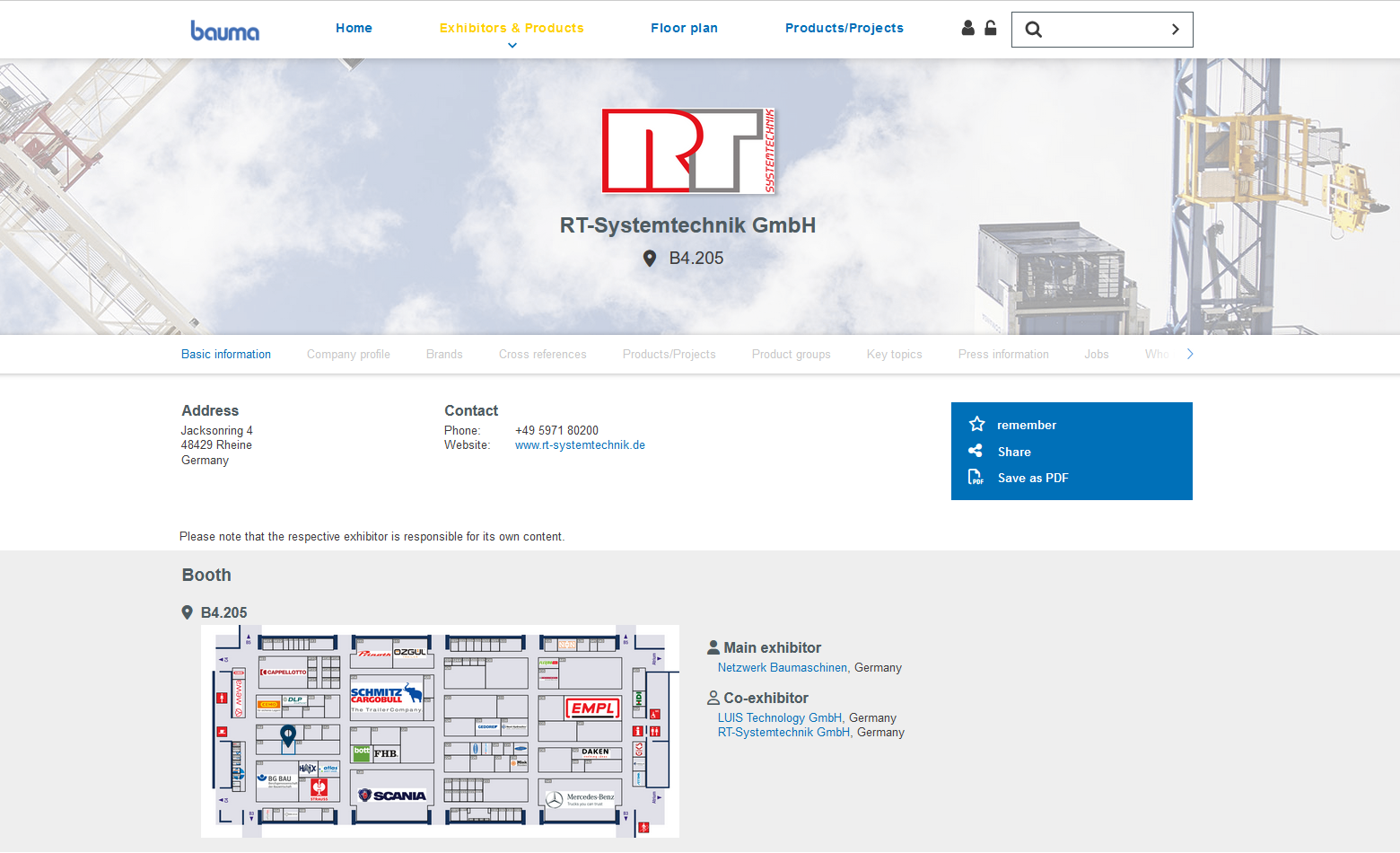The height and width of the screenshot is (853, 1400).
Task: Click the RT Systemtechnik company logo
Action: [688, 151]
